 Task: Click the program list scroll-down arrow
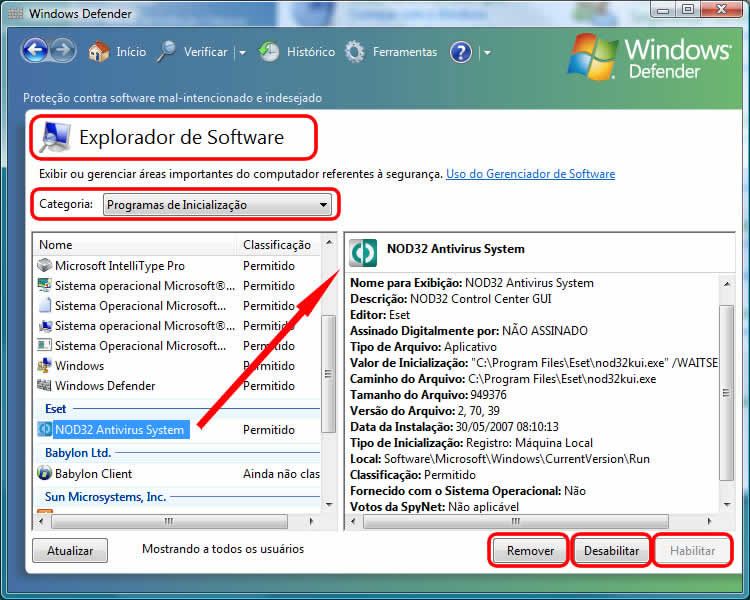coord(329,505)
